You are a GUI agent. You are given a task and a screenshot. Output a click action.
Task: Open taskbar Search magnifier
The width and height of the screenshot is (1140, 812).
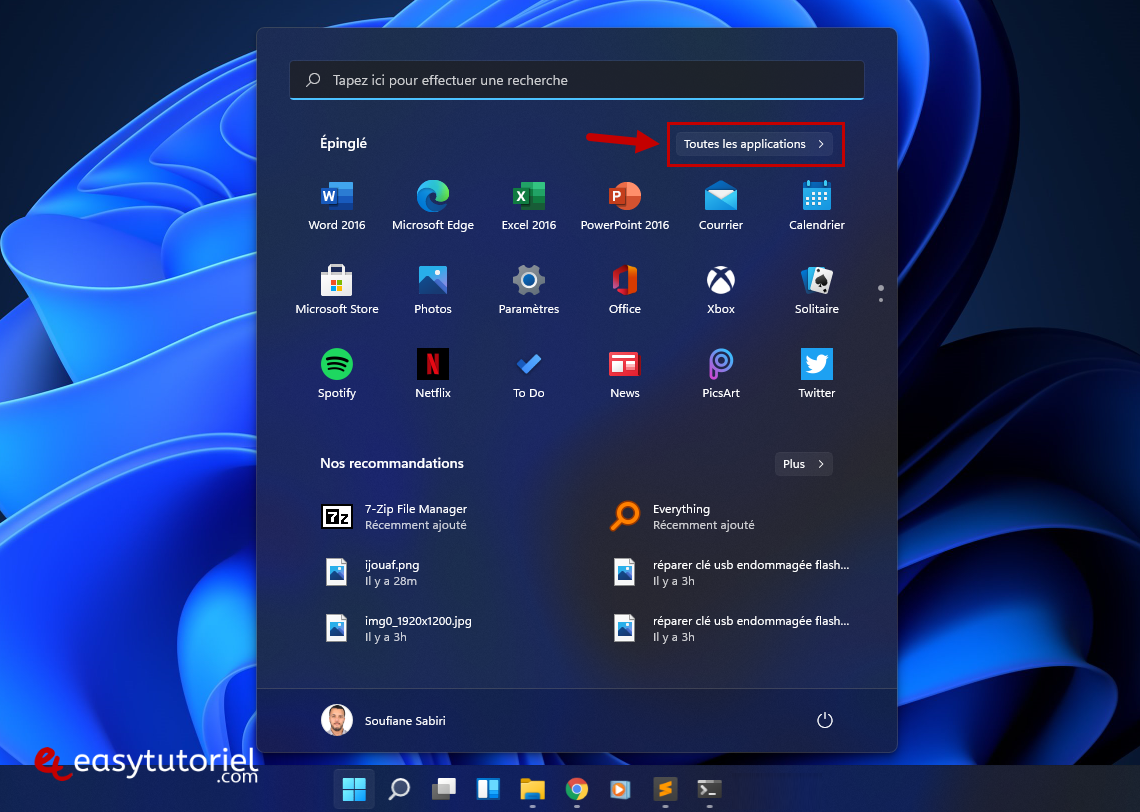(398, 789)
